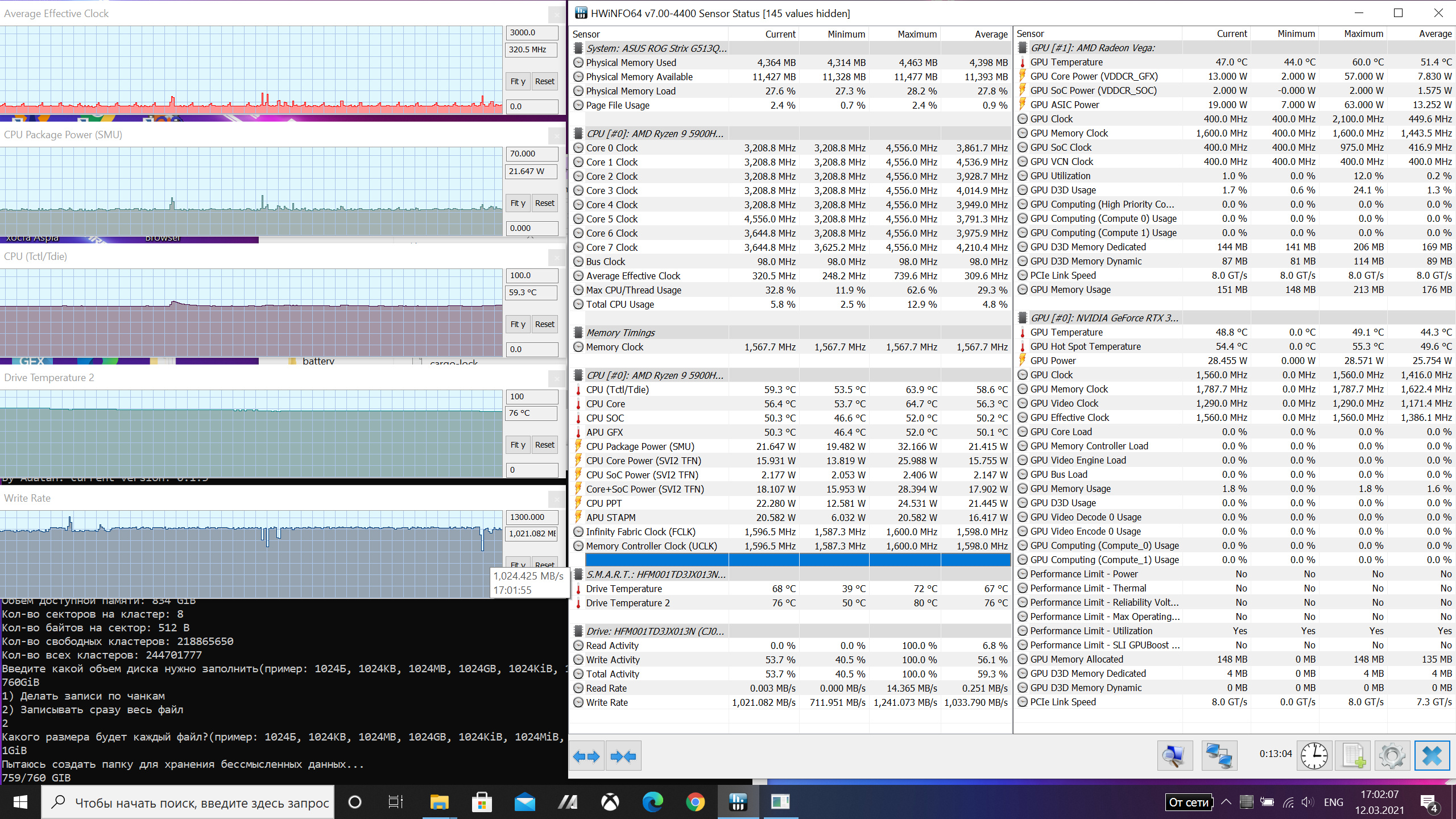The height and width of the screenshot is (819, 1456).
Task: Click Fit y in CPU Package Power graph
Action: coord(518,203)
